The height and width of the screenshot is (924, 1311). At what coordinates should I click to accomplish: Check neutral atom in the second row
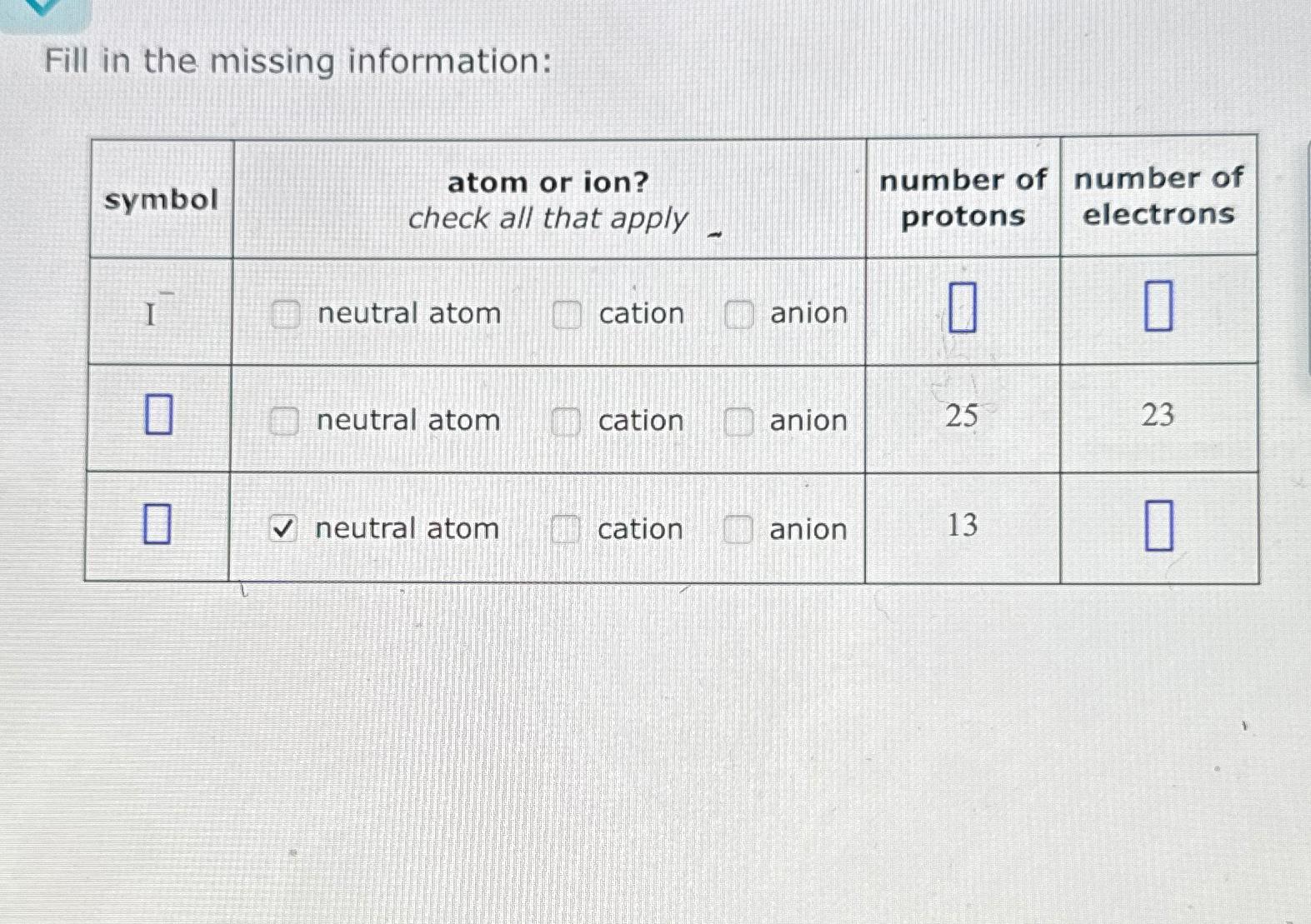point(284,422)
